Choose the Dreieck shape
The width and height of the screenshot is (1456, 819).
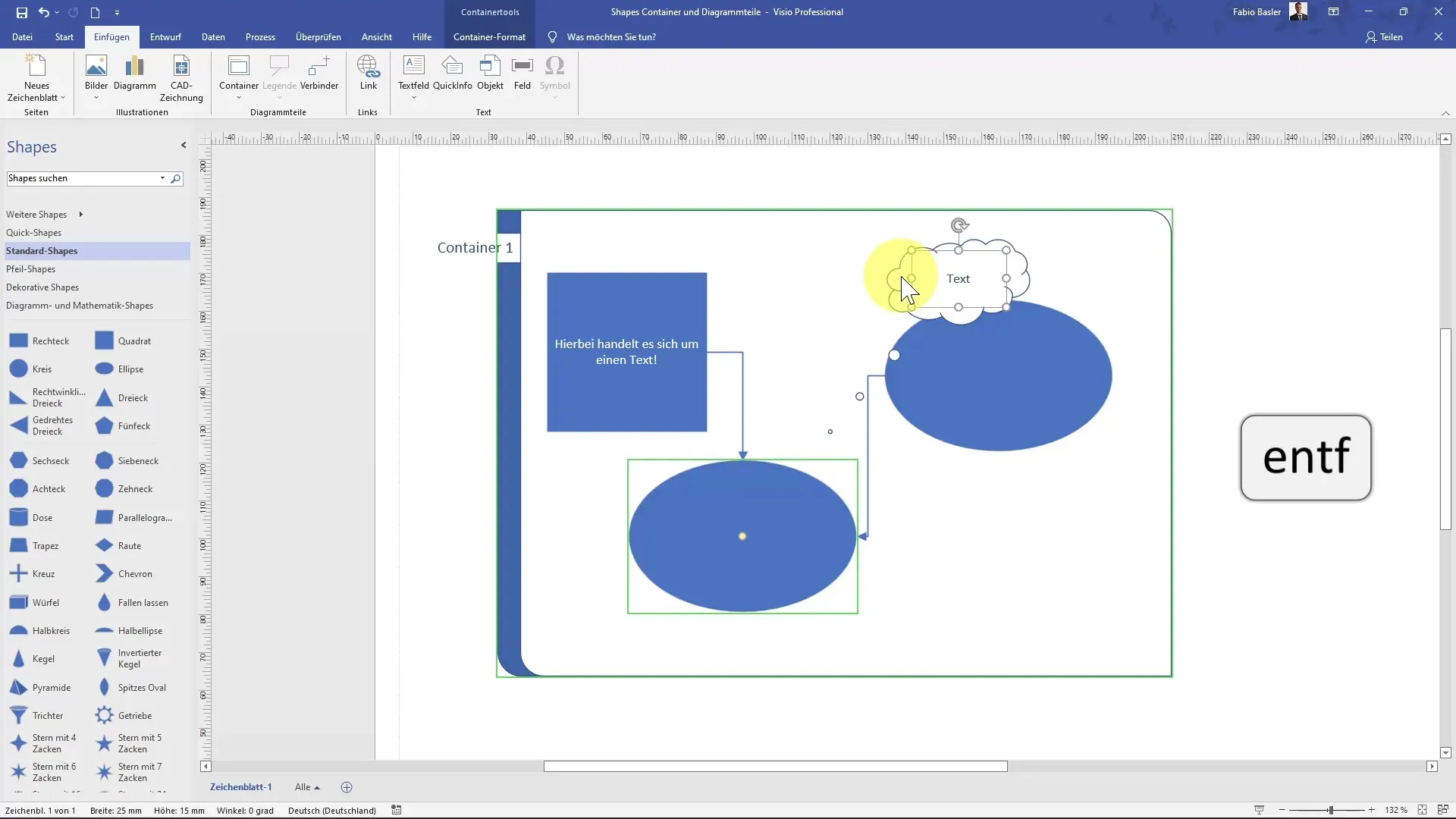point(121,398)
